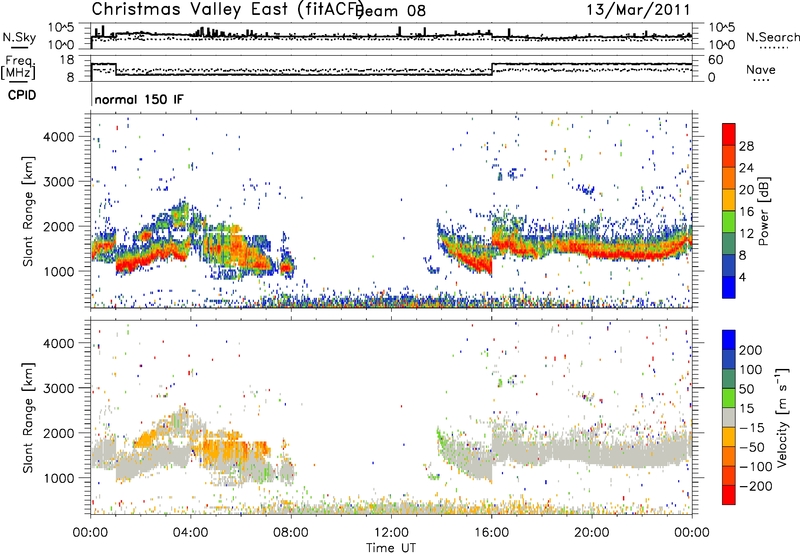This screenshot has width=800, height=554.
Task: Select the 'Time UT' axis title
Action: click(x=391, y=548)
